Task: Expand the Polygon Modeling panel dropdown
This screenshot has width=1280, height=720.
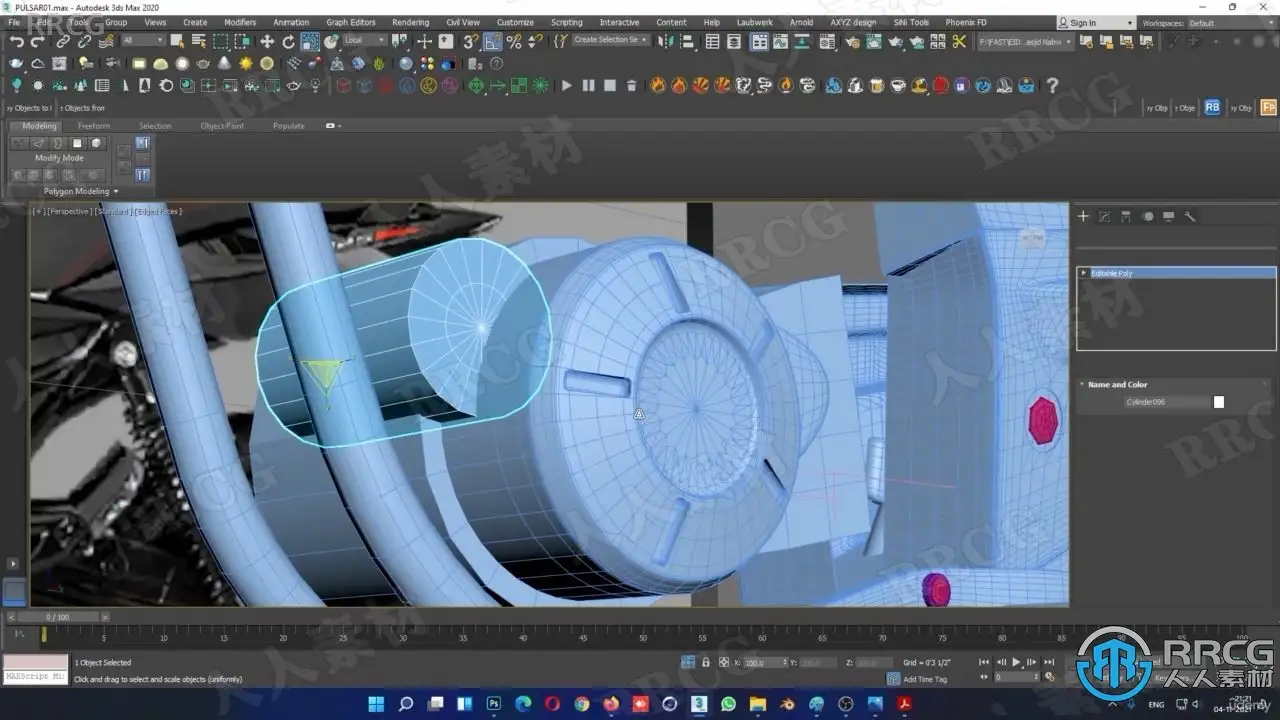Action: pos(81,191)
